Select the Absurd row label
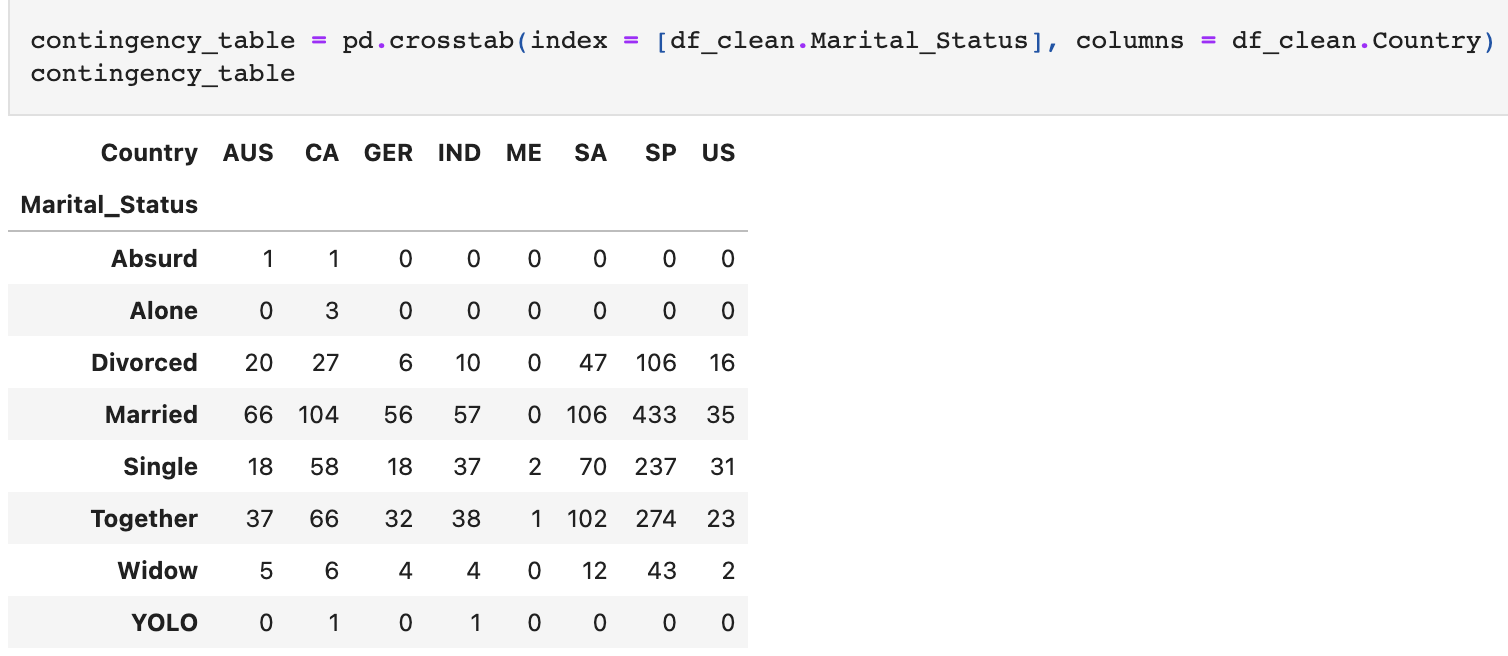The height and width of the screenshot is (656, 1508). click(154, 259)
